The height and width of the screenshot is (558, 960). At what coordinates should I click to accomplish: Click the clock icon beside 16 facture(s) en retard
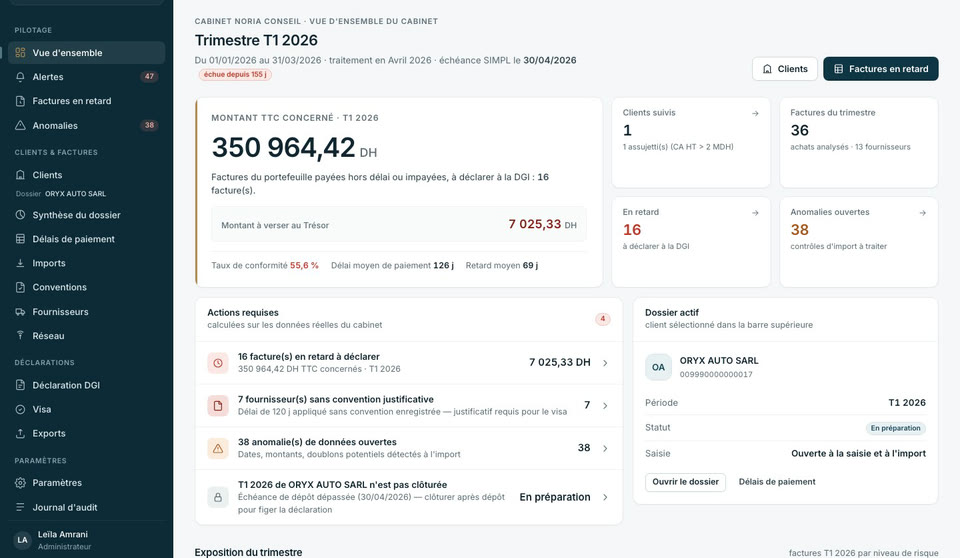click(x=218, y=363)
